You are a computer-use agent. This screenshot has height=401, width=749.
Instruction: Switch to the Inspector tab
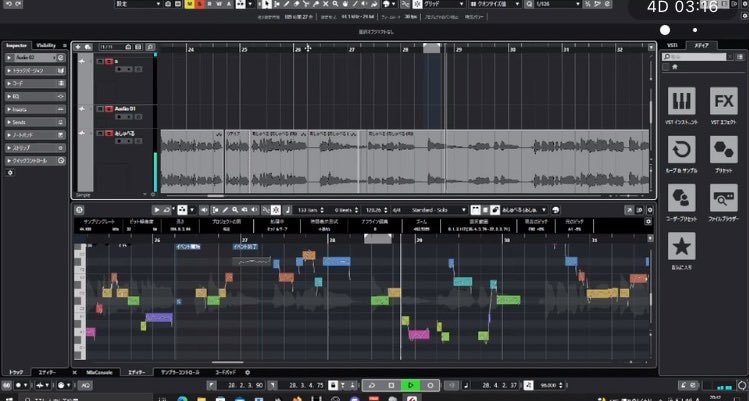[16, 45]
